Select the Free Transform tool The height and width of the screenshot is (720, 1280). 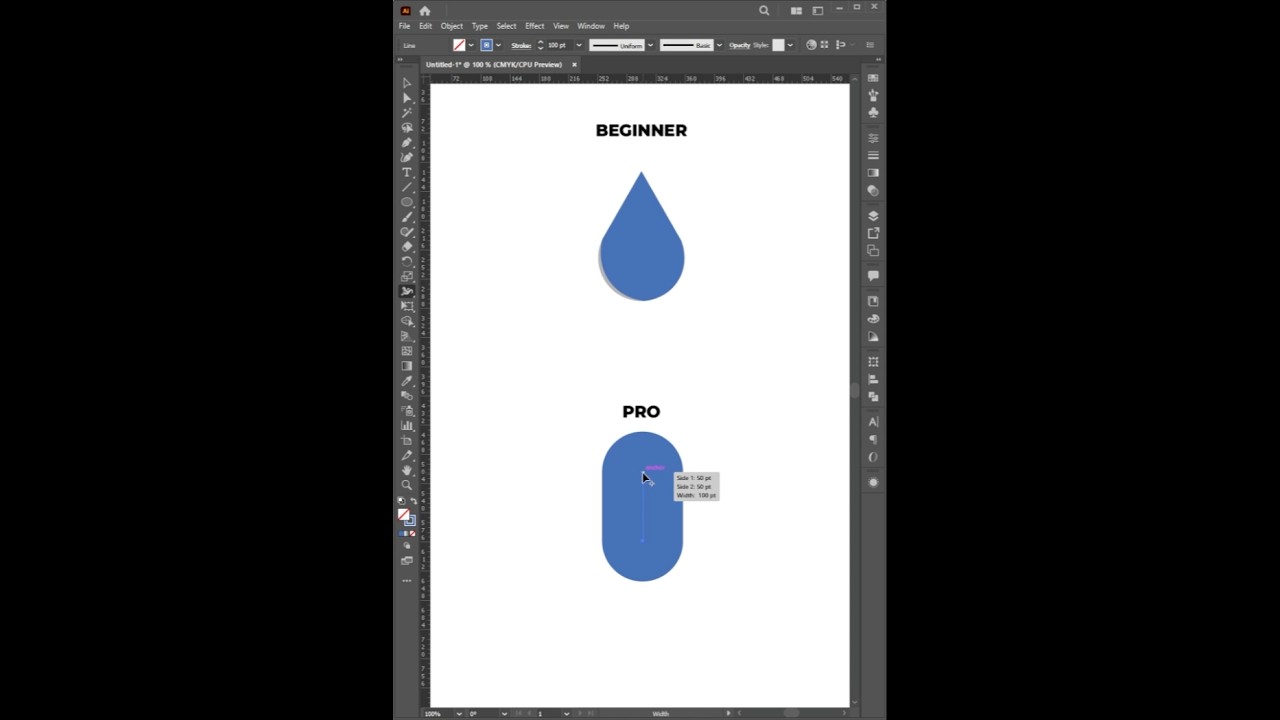pos(407,306)
